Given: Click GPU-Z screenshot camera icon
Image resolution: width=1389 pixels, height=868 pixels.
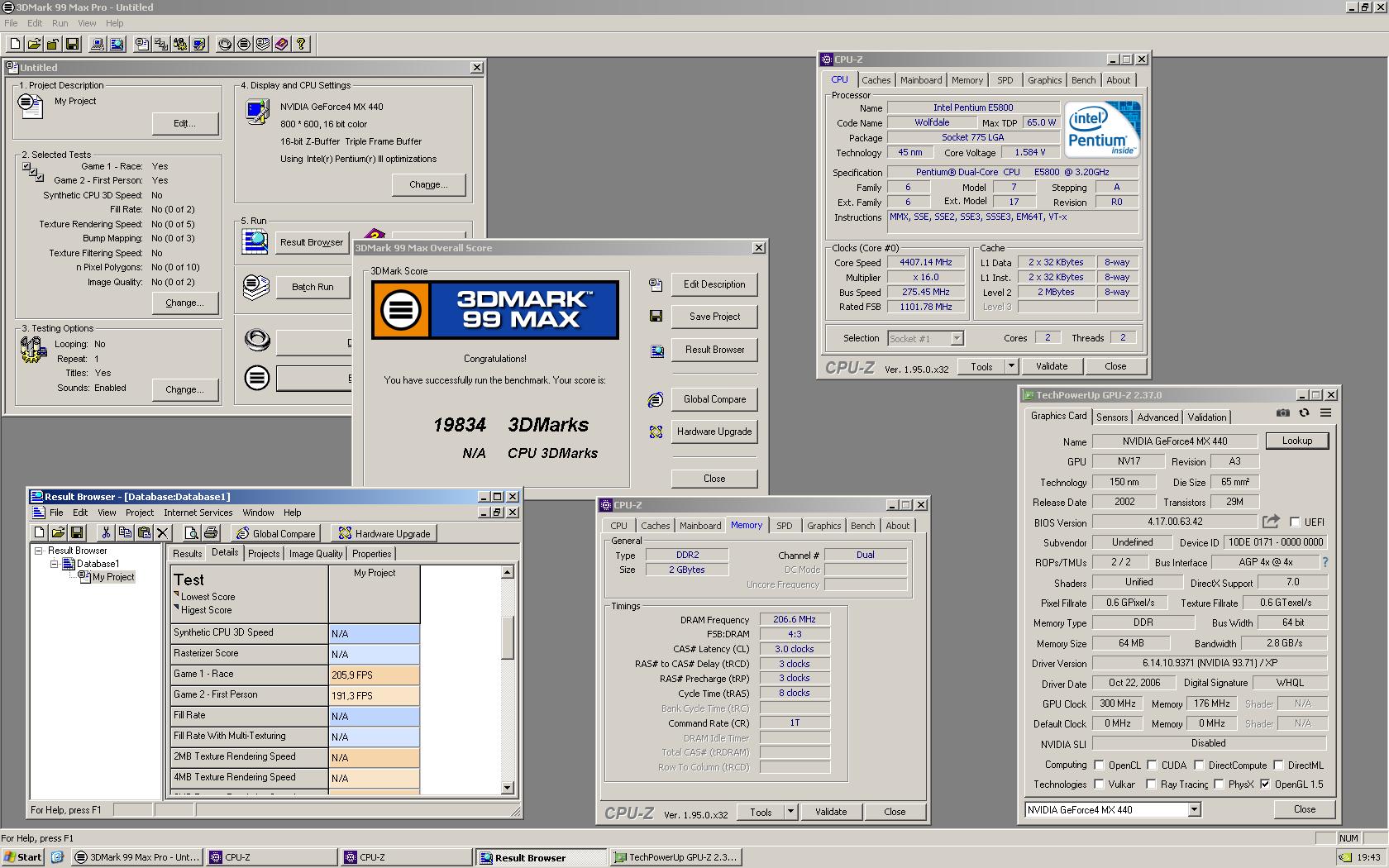Looking at the screenshot, I should [1282, 413].
